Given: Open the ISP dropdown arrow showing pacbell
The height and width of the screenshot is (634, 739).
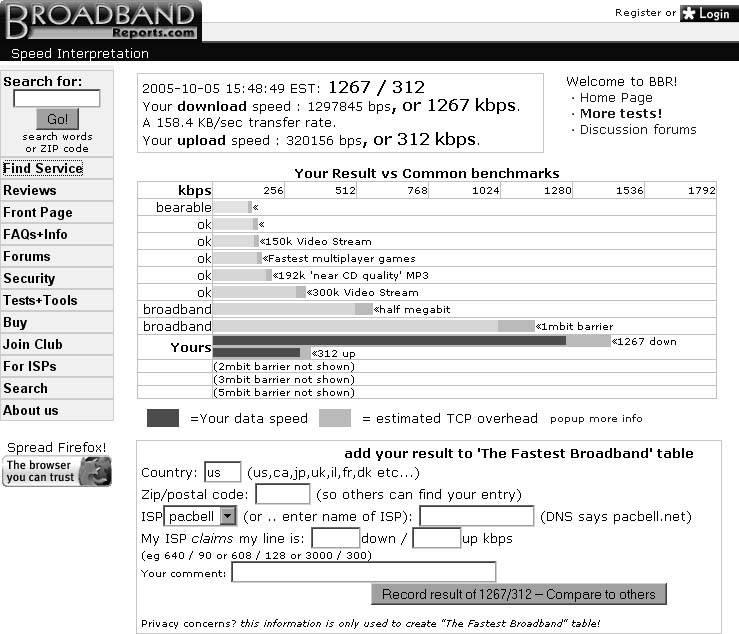Looking at the screenshot, I should pos(228,516).
